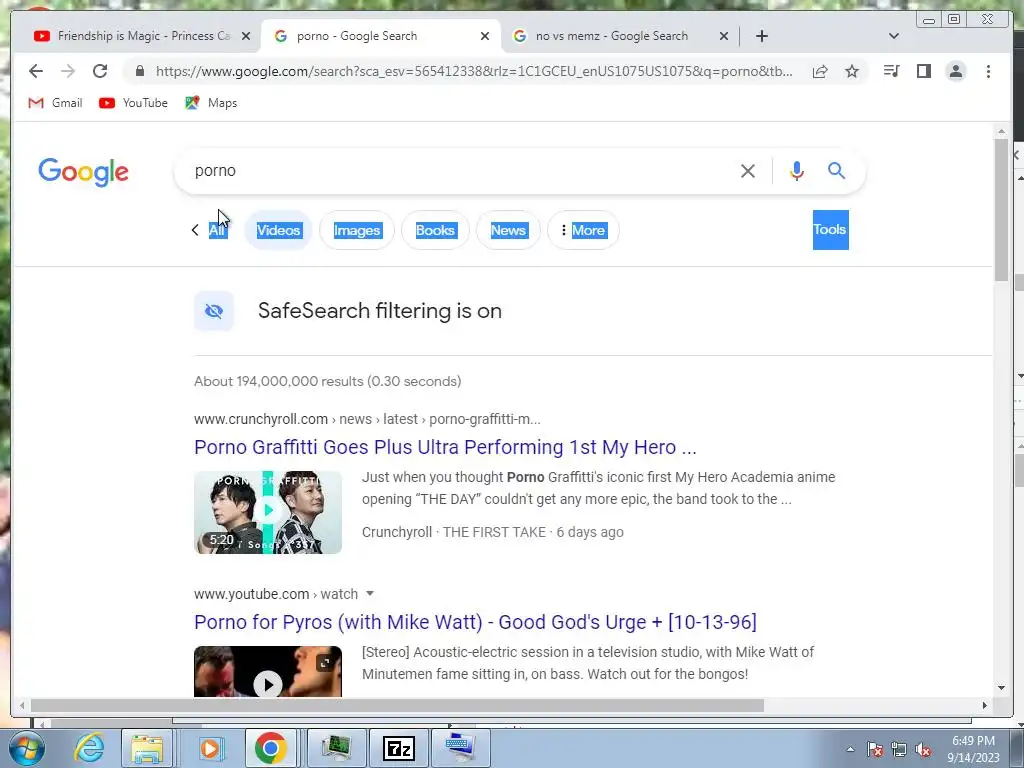Submit search with the magnifier icon

[x=837, y=171]
